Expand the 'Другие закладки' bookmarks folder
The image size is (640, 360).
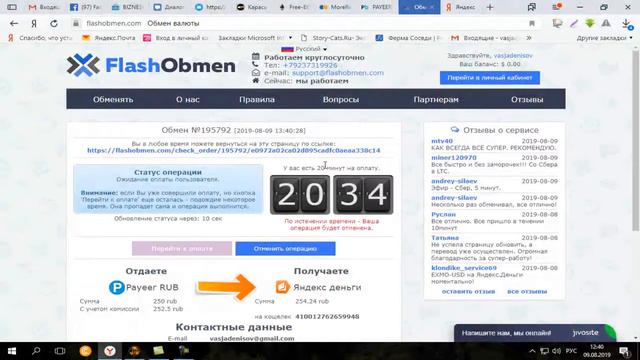click(x=604, y=38)
